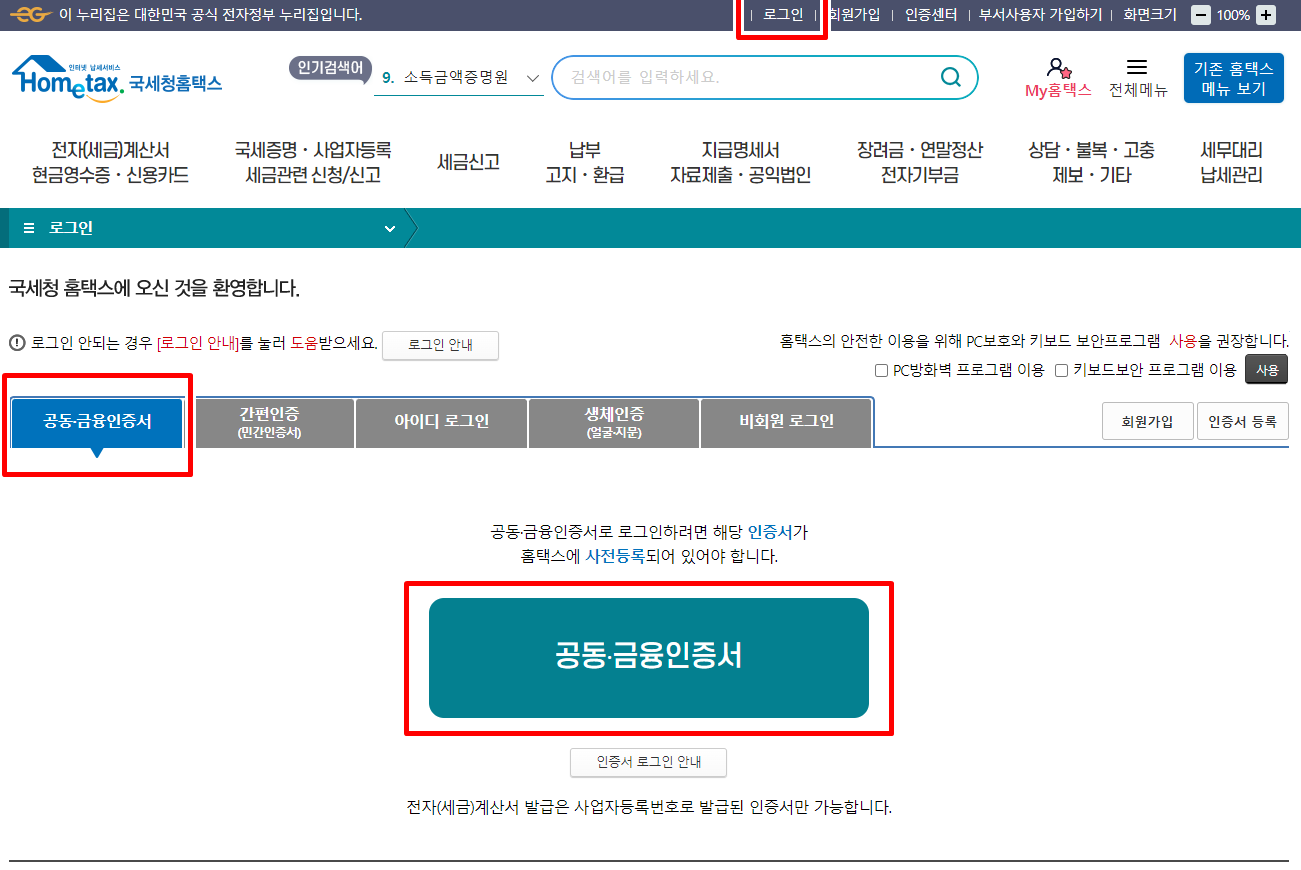Screen dimensions: 1301x870
Task: Click red [로그인 안내] text in notice
Action: tap(197, 343)
